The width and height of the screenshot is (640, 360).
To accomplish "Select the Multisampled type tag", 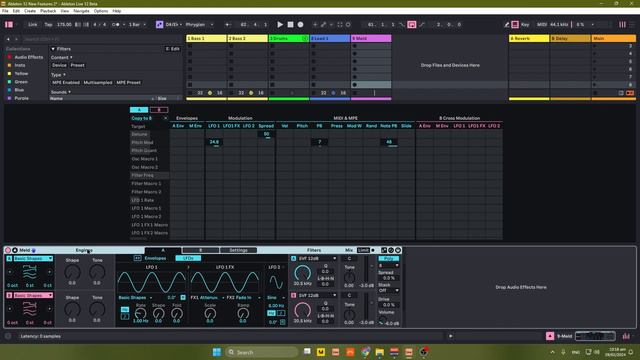I will (x=98, y=82).
